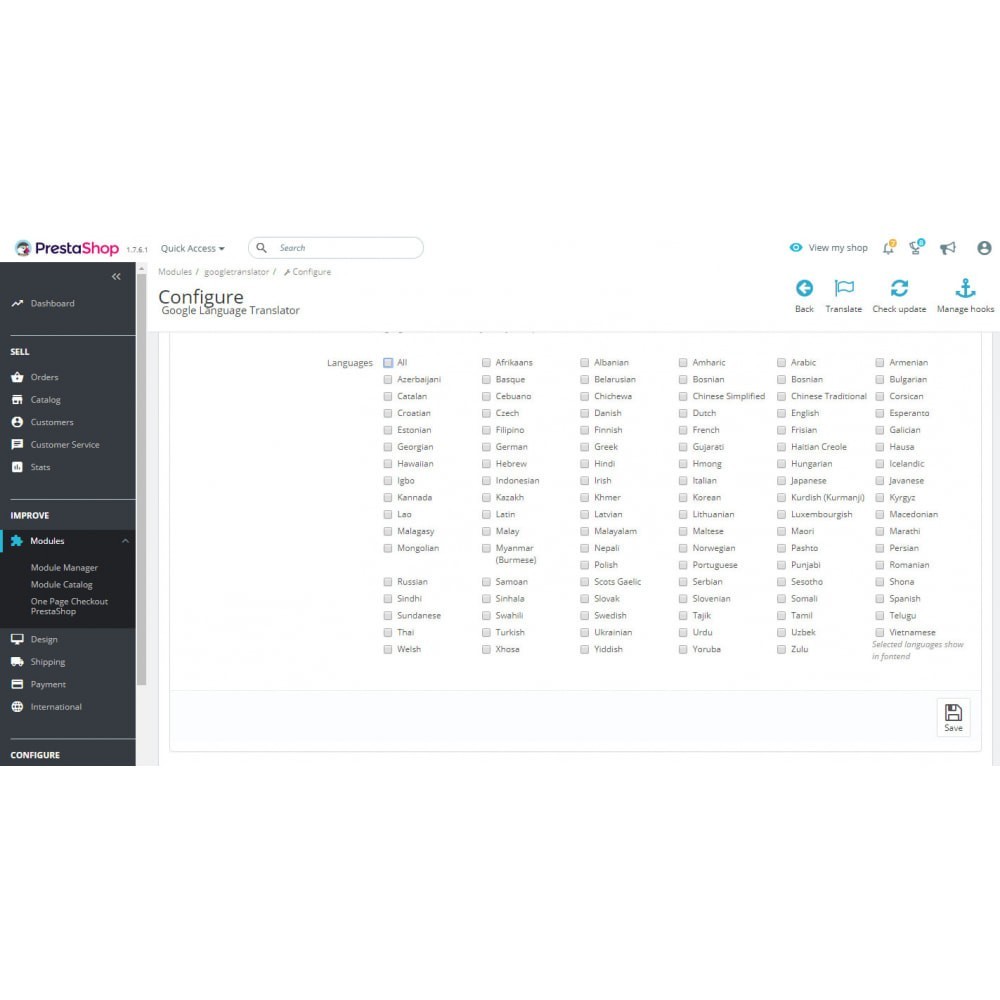Image resolution: width=1000 pixels, height=1000 pixels.
Task: Click the Dashboard trend icon
Action: pyautogui.click(x=17, y=304)
